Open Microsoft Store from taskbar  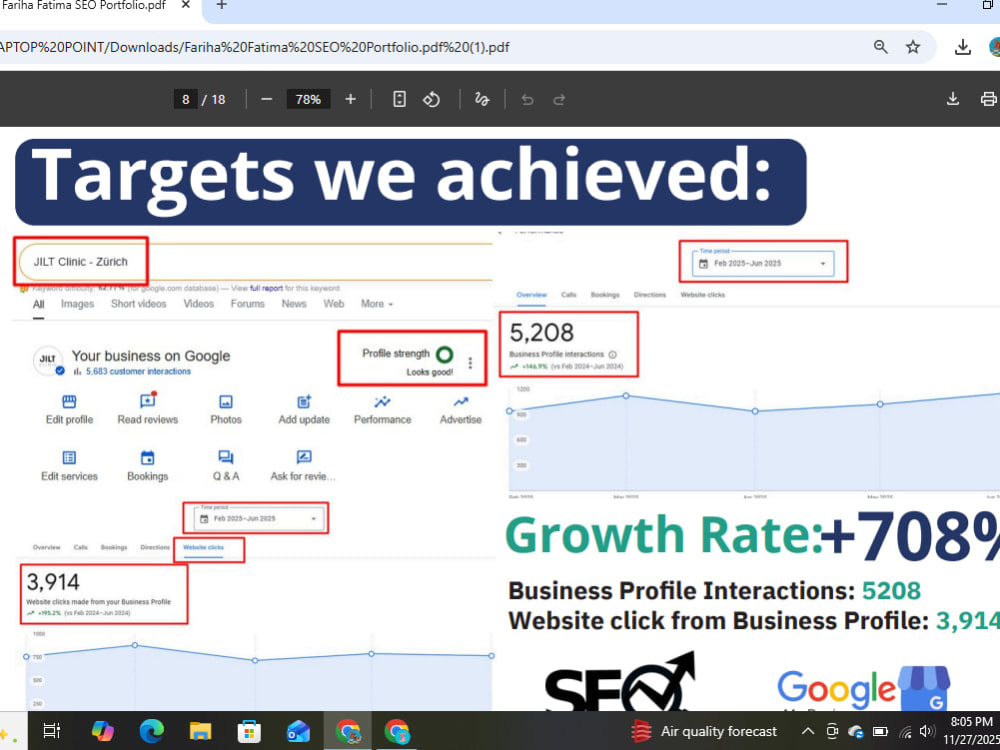click(249, 731)
